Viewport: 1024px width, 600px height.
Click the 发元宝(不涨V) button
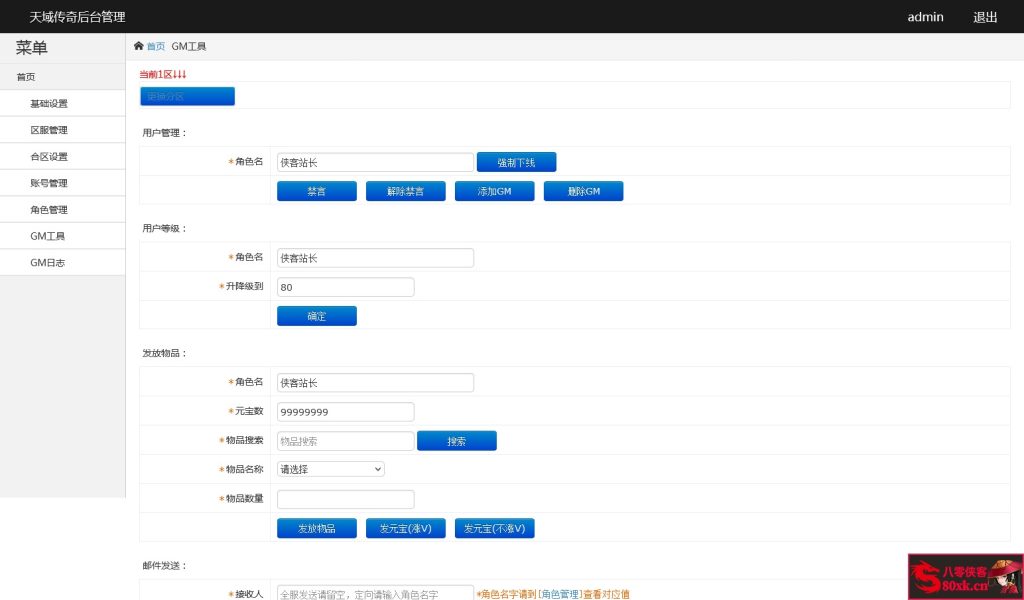494,528
